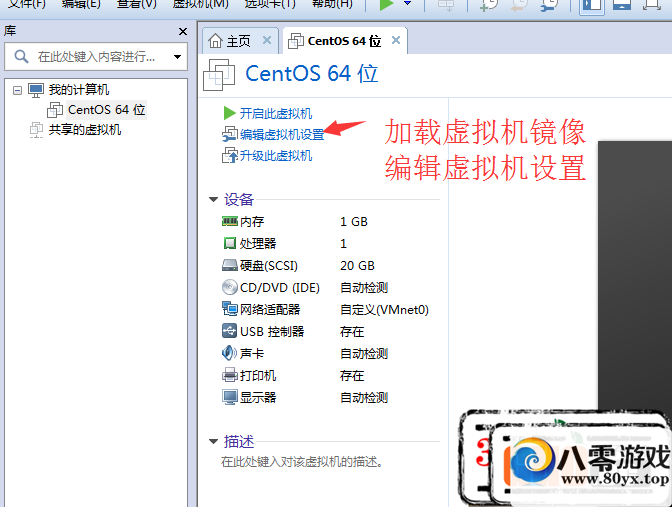Click the upgrade icon beside 升级此虚拟机

point(230,155)
